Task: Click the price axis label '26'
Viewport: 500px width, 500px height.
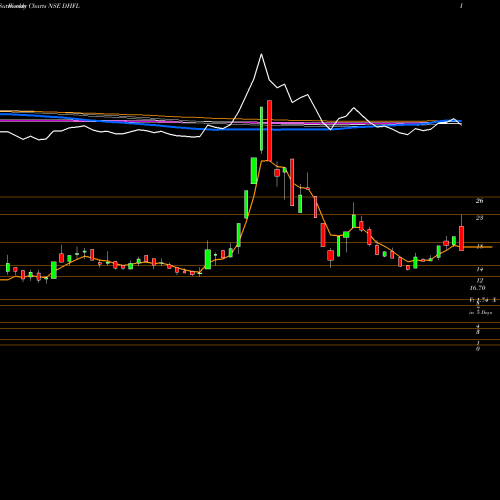Action: pyautogui.click(x=479, y=201)
